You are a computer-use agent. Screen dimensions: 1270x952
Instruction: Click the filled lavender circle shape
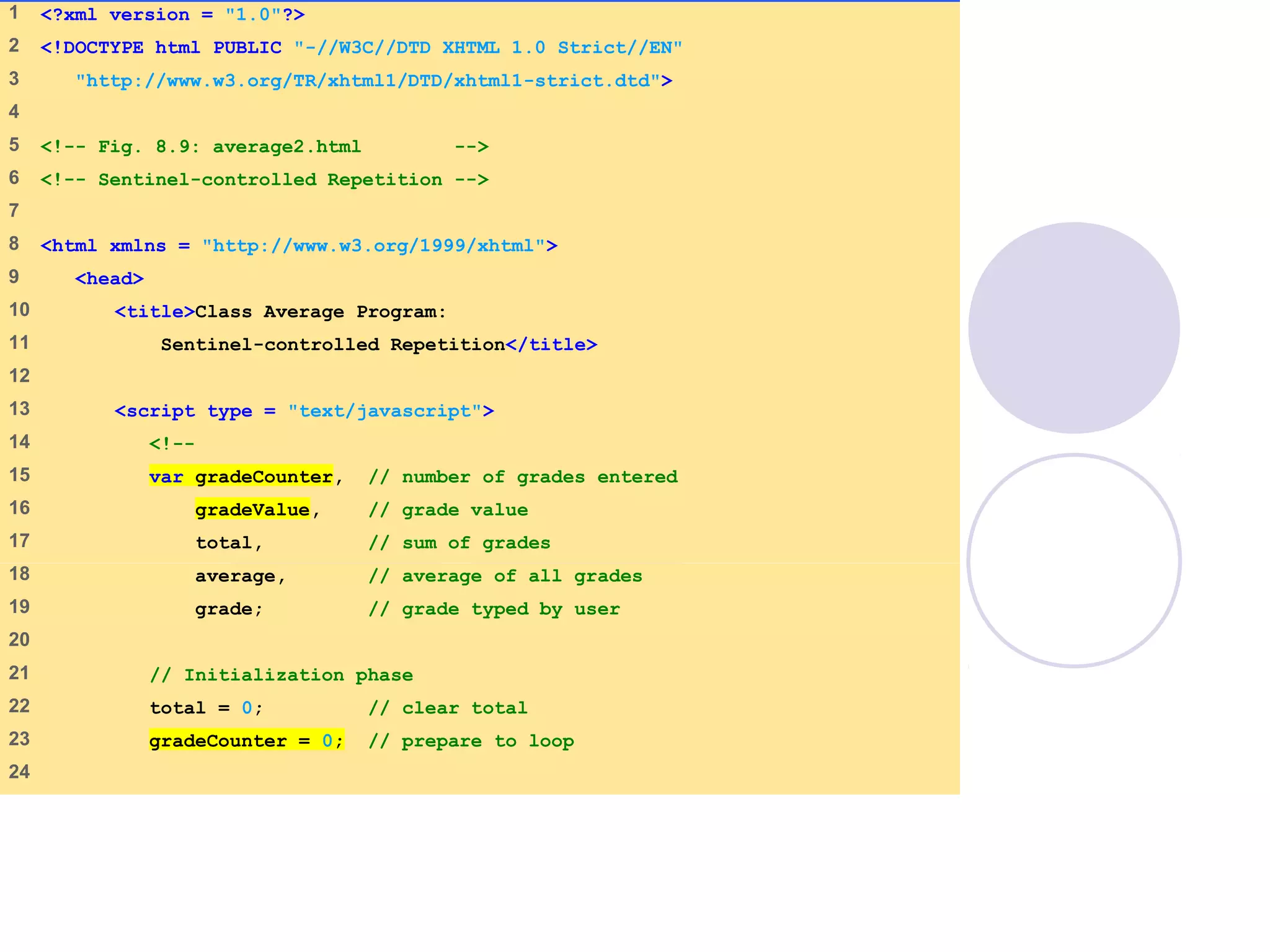point(1073,328)
